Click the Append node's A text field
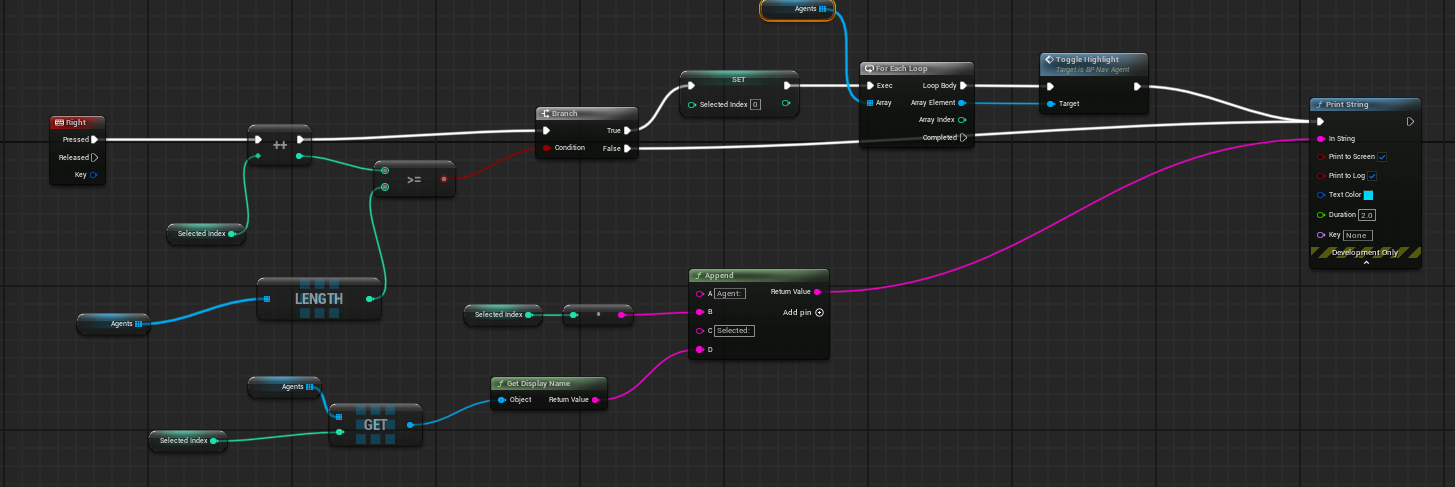The width and height of the screenshot is (1455, 487). coord(730,293)
